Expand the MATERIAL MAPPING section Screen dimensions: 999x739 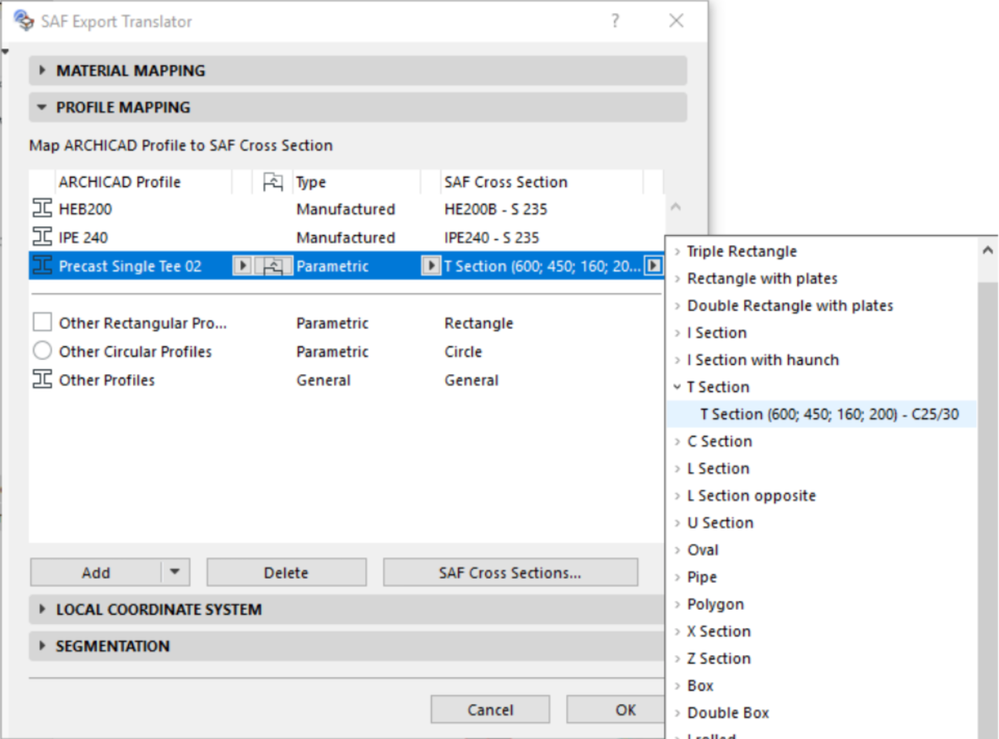pyautogui.click(x=42, y=70)
